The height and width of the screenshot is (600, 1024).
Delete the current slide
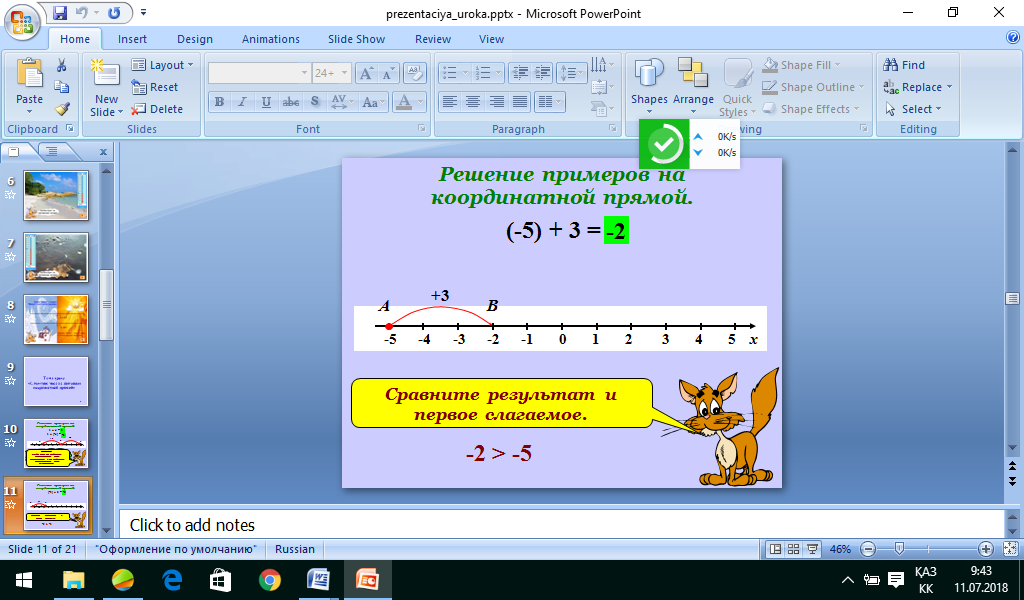point(157,109)
